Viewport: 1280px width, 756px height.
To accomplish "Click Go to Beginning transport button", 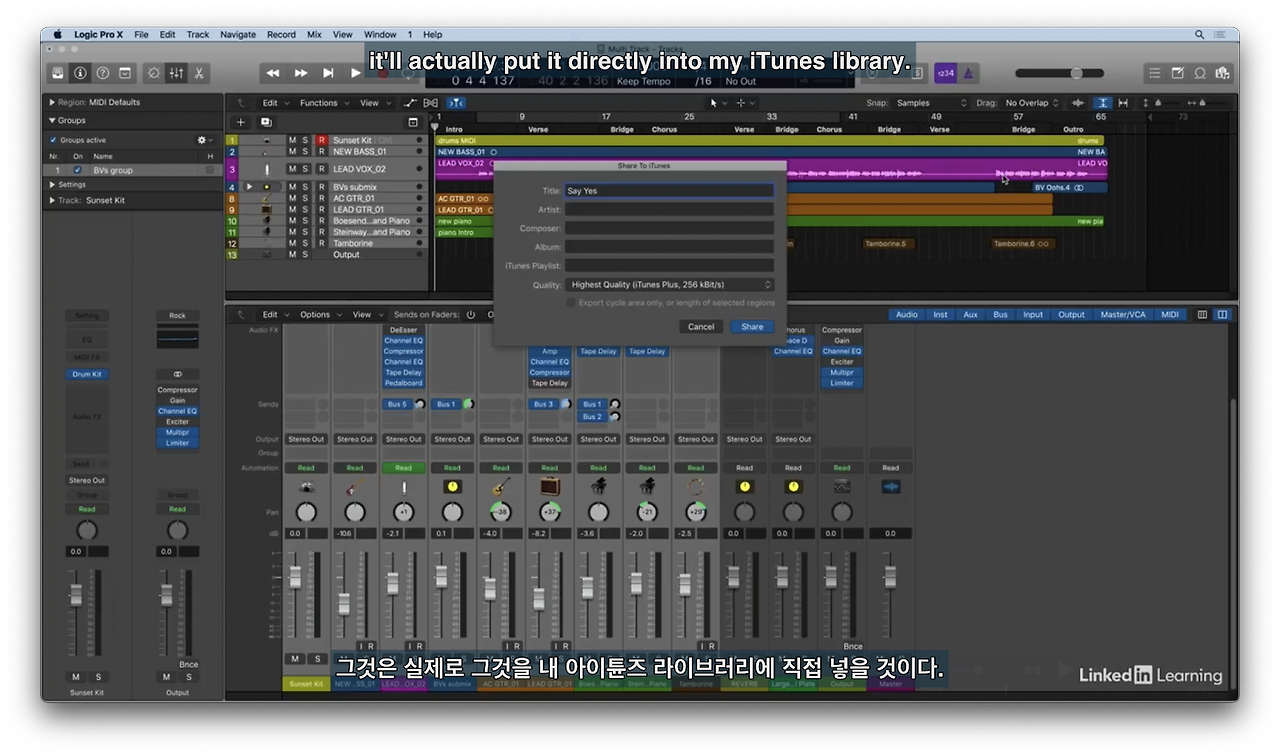I will [328, 73].
